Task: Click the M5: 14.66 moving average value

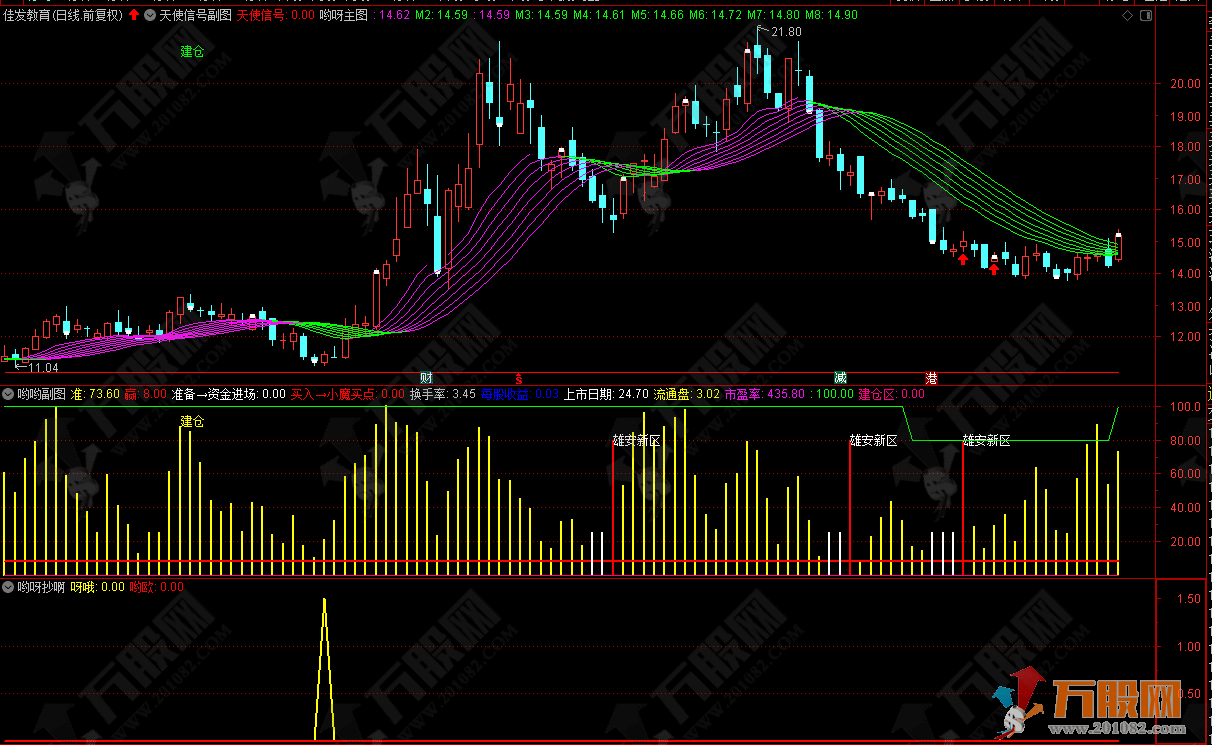Action: (x=658, y=15)
